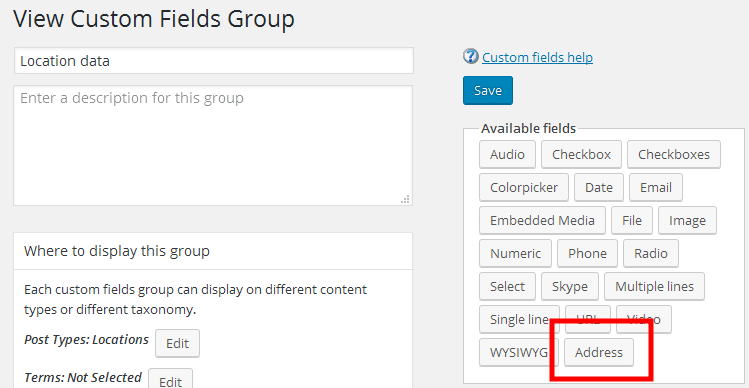Grab the description textarea resize handle
Image resolution: width=749 pixels, height=388 pixels.
click(405, 199)
